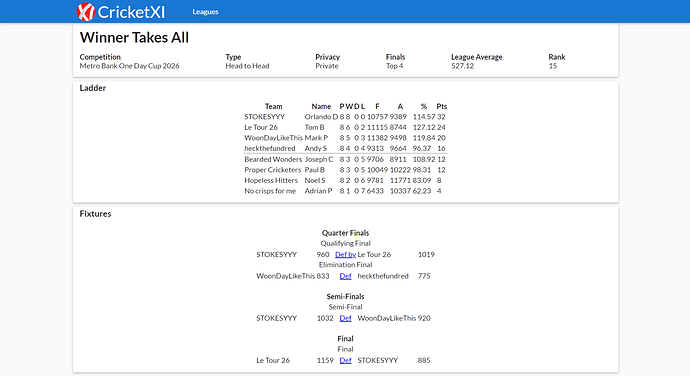
Task: Click league average value 527.12
Action: coord(462,66)
